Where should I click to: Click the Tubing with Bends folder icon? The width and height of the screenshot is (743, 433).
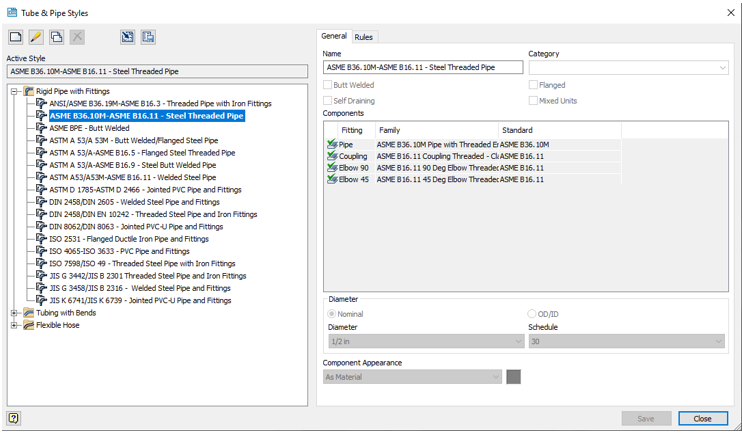click(x=28, y=313)
